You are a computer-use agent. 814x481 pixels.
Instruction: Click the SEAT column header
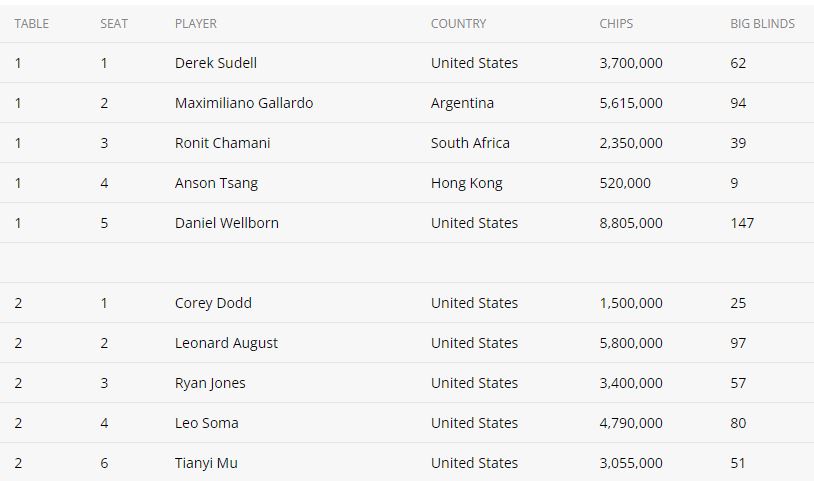click(114, 24)
